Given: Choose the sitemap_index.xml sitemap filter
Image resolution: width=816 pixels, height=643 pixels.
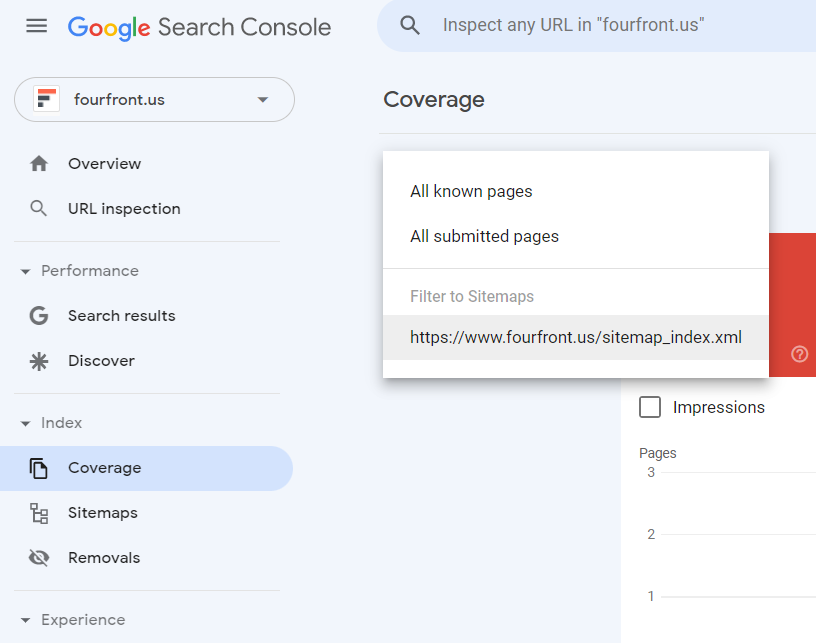Looking at the screenshot, I should (576, 337).
